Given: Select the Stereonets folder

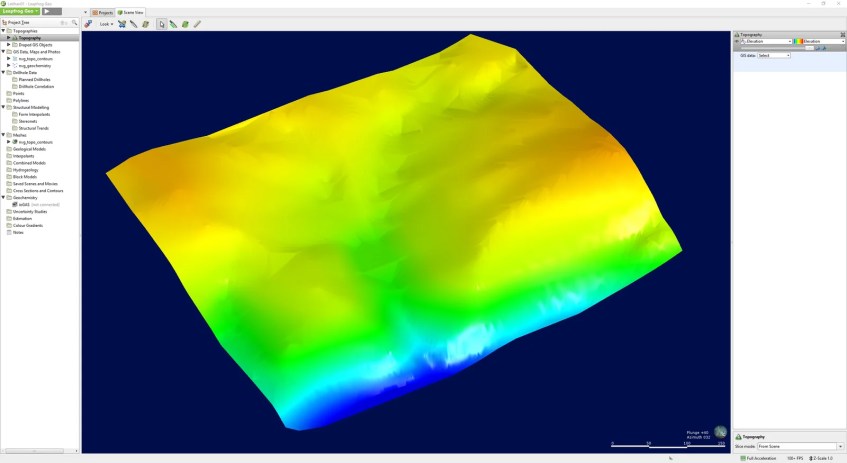Looking at the screenshot, I should (28, 121).
